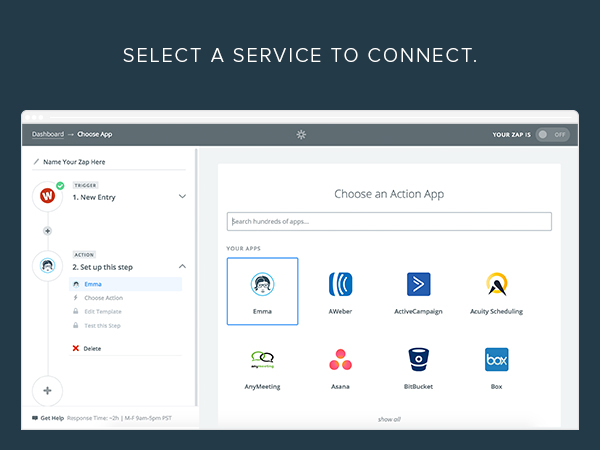The image size is (600, 450).
Task: Choose the AWeber app icon
Action: pyautogui.click(x=340, y=284)
